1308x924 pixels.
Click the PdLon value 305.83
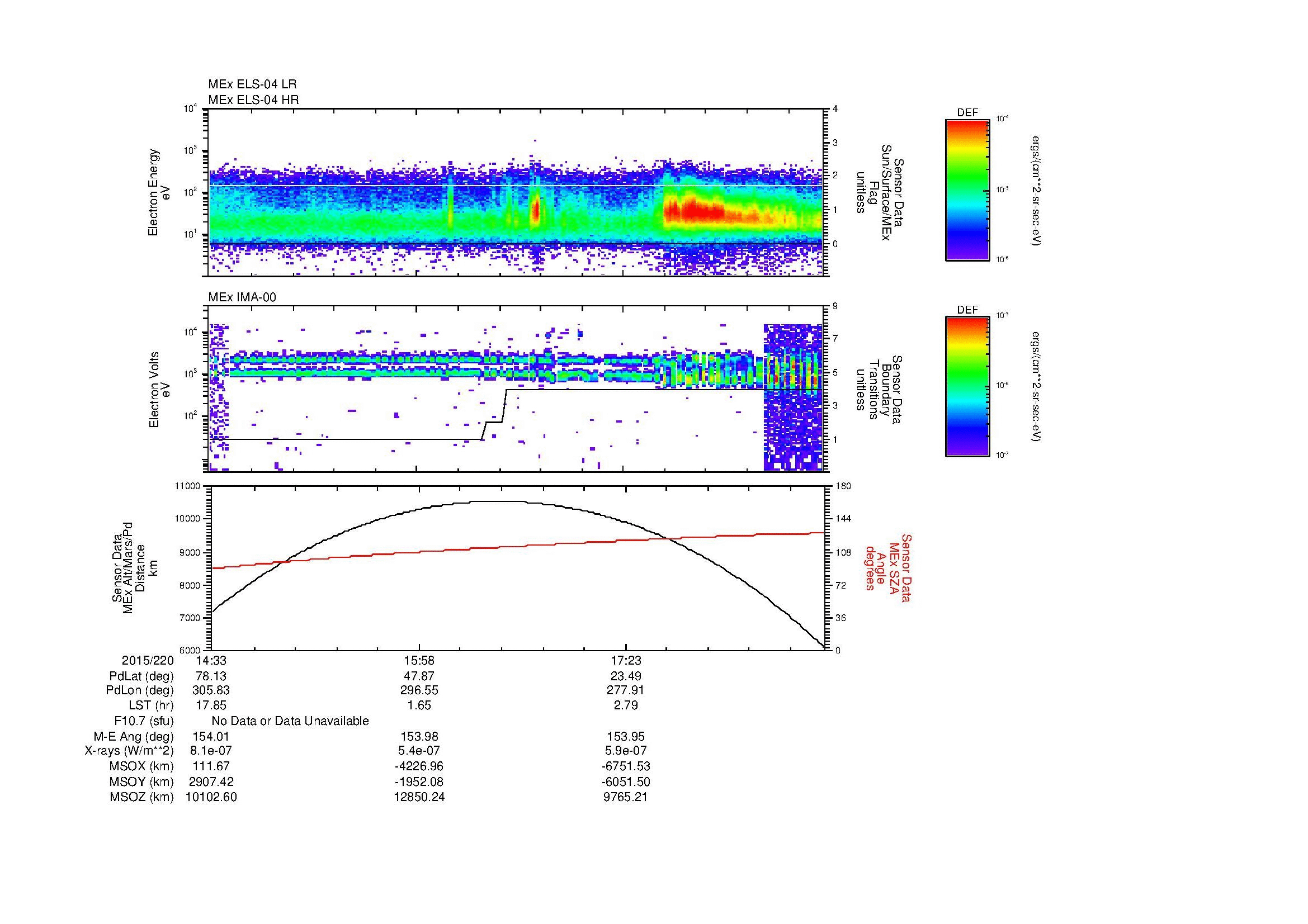point(211,690)
